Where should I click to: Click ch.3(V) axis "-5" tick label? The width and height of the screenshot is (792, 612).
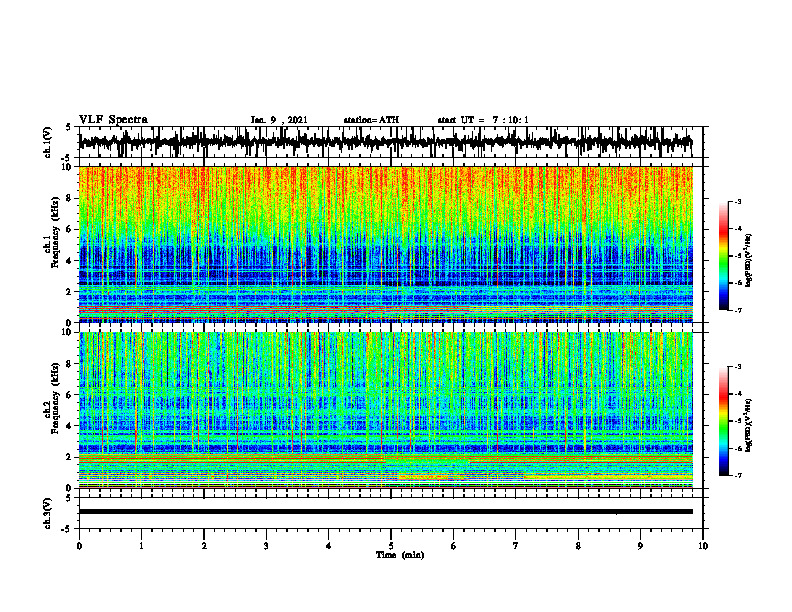pos(67,529)
